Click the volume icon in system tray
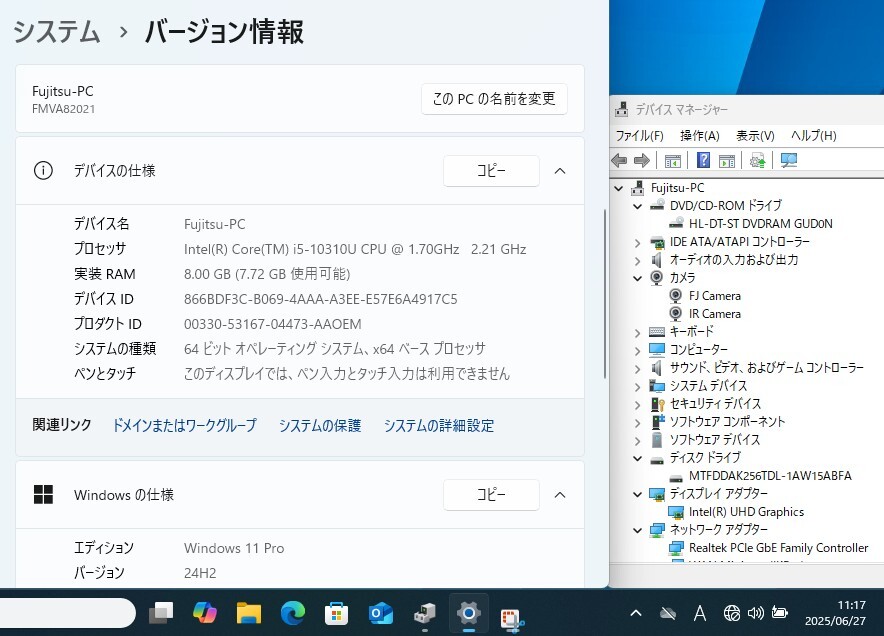The width and height of the screenshot is (884, 636). click(x=755, y=612)
